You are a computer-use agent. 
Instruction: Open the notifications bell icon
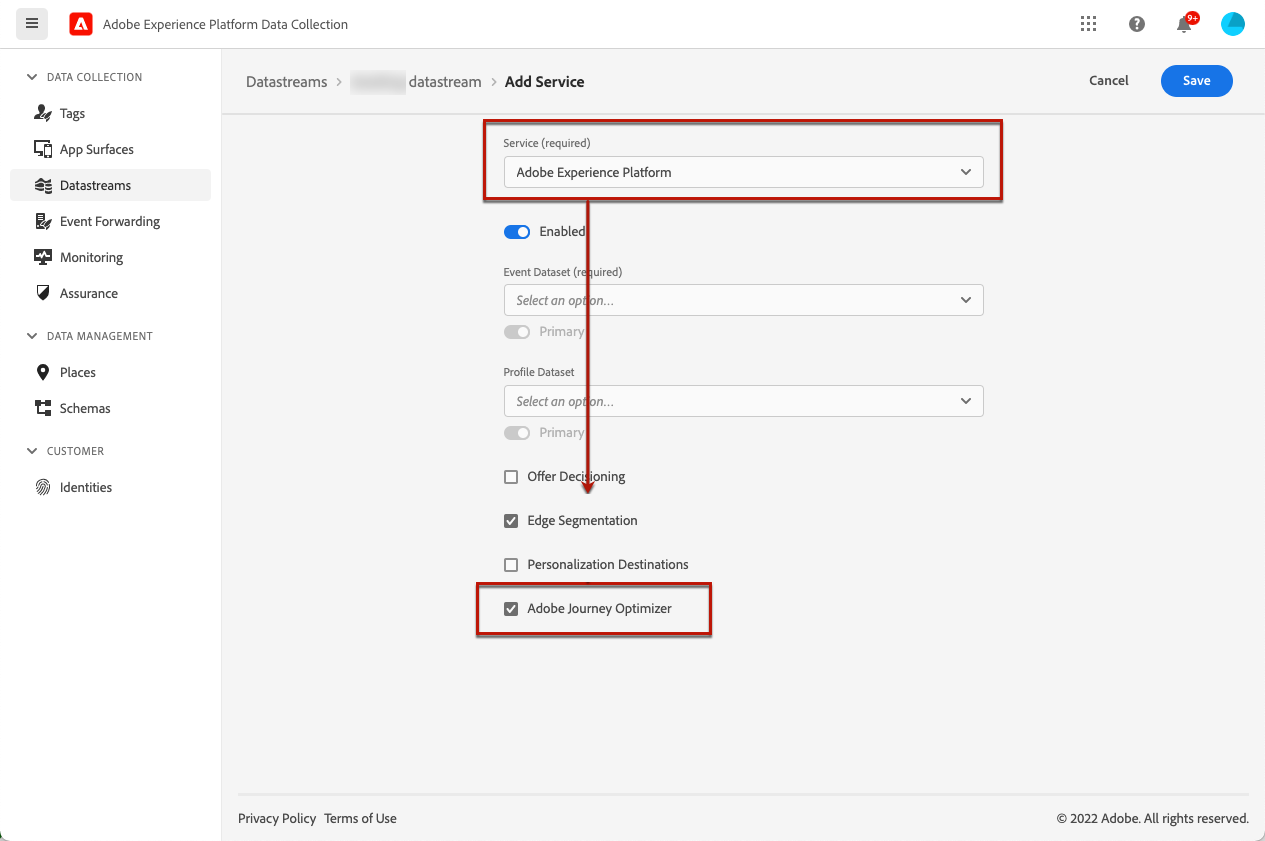coord(1184,25)
